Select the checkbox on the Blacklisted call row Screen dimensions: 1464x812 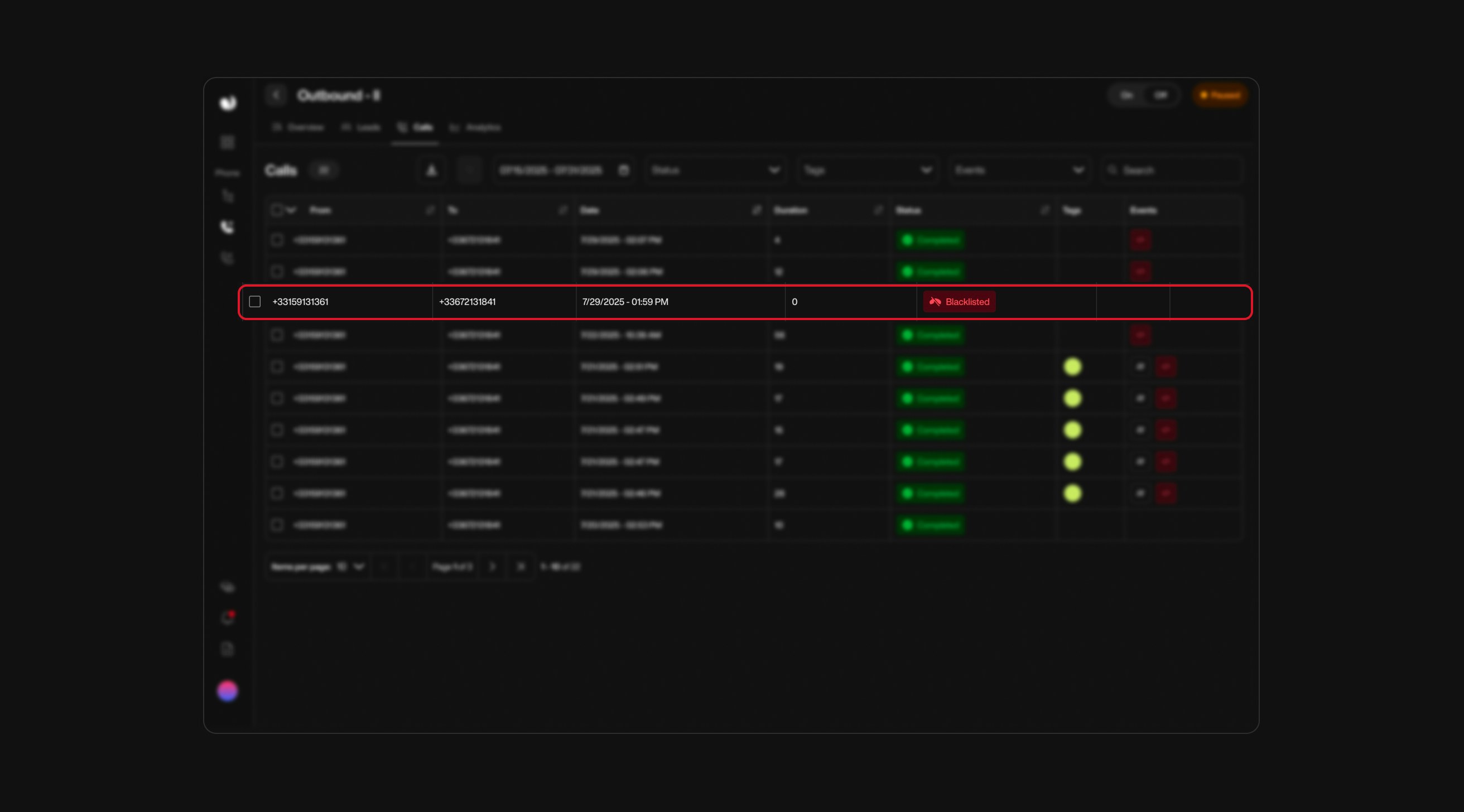click(x=254, y=302)
